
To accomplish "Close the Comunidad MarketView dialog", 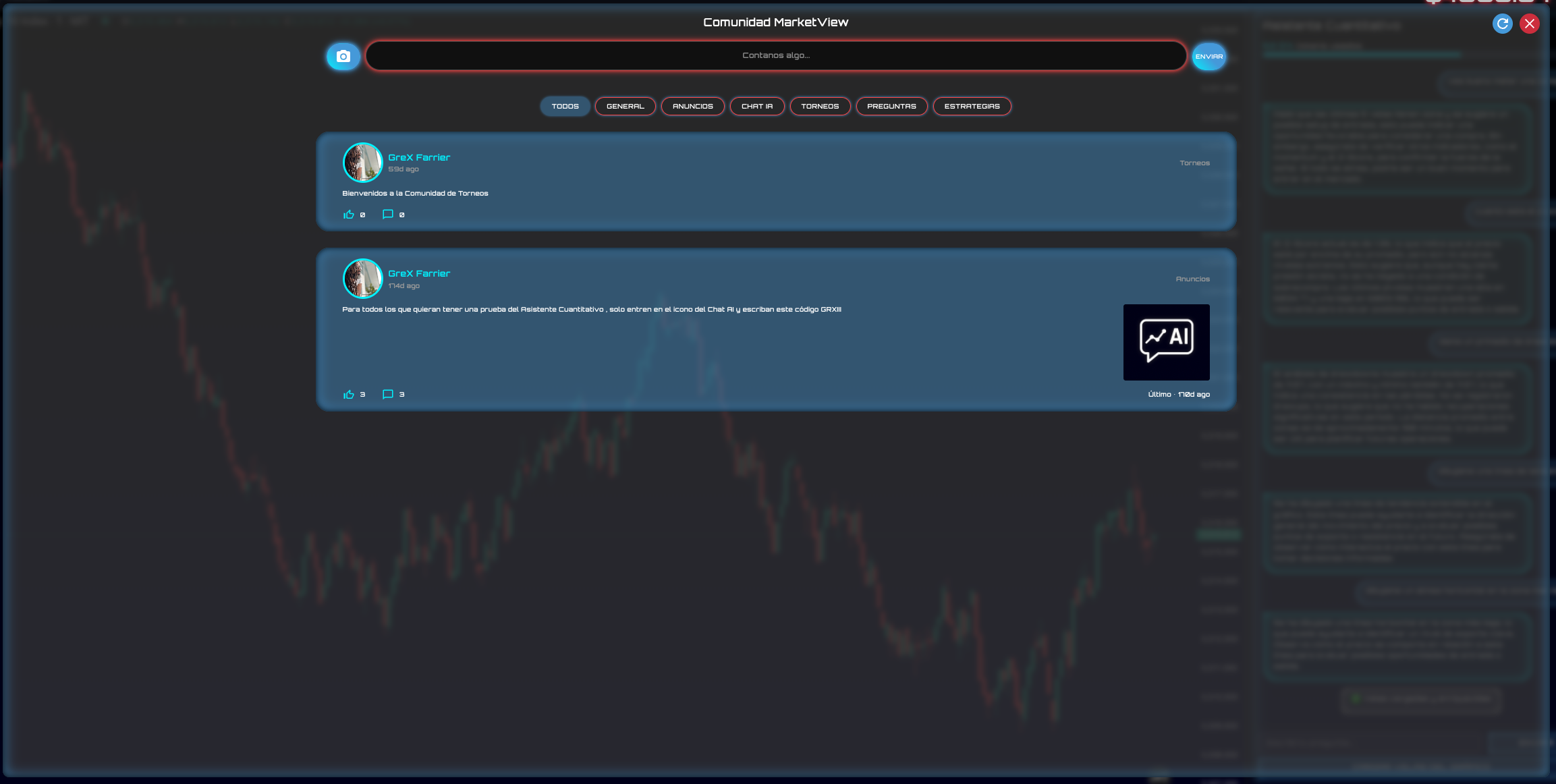I will pos(1529,24).
